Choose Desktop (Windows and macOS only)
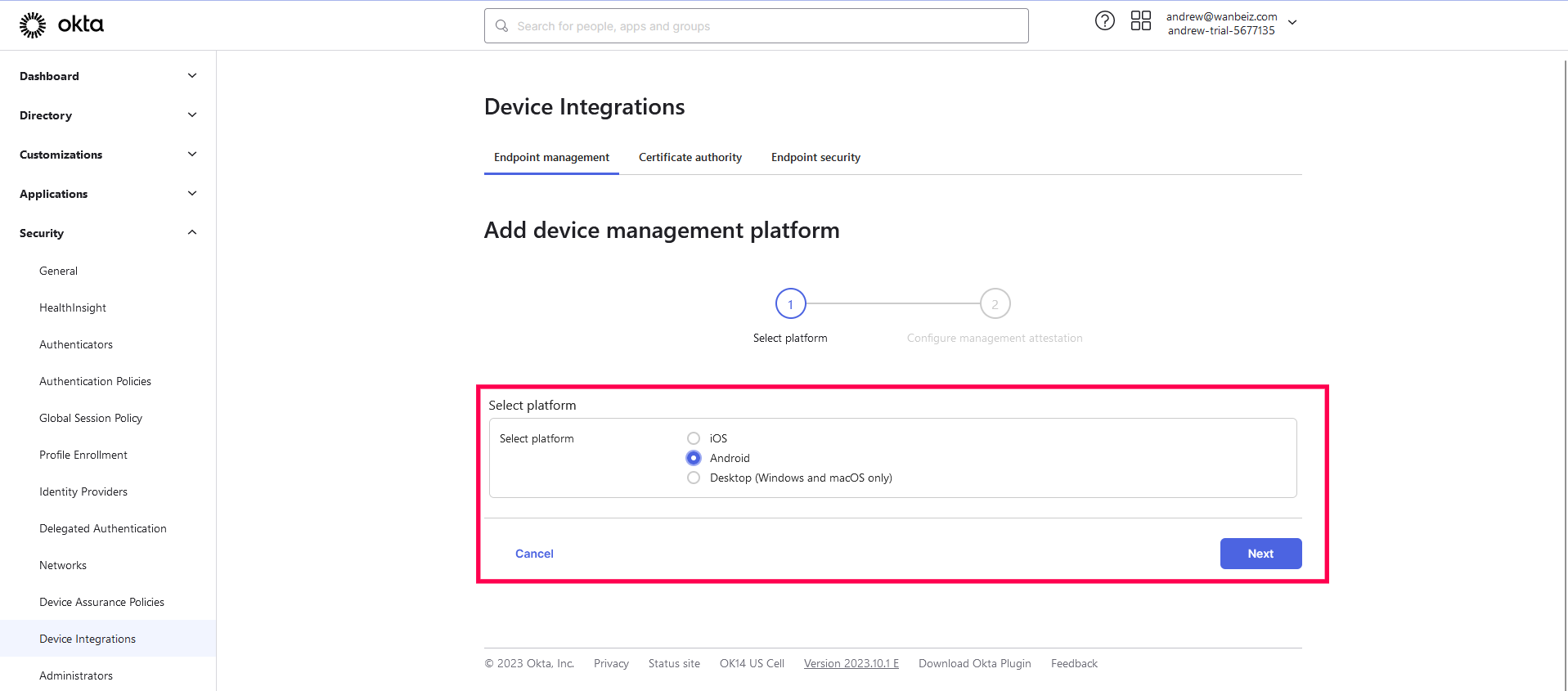 pos(694,478)
